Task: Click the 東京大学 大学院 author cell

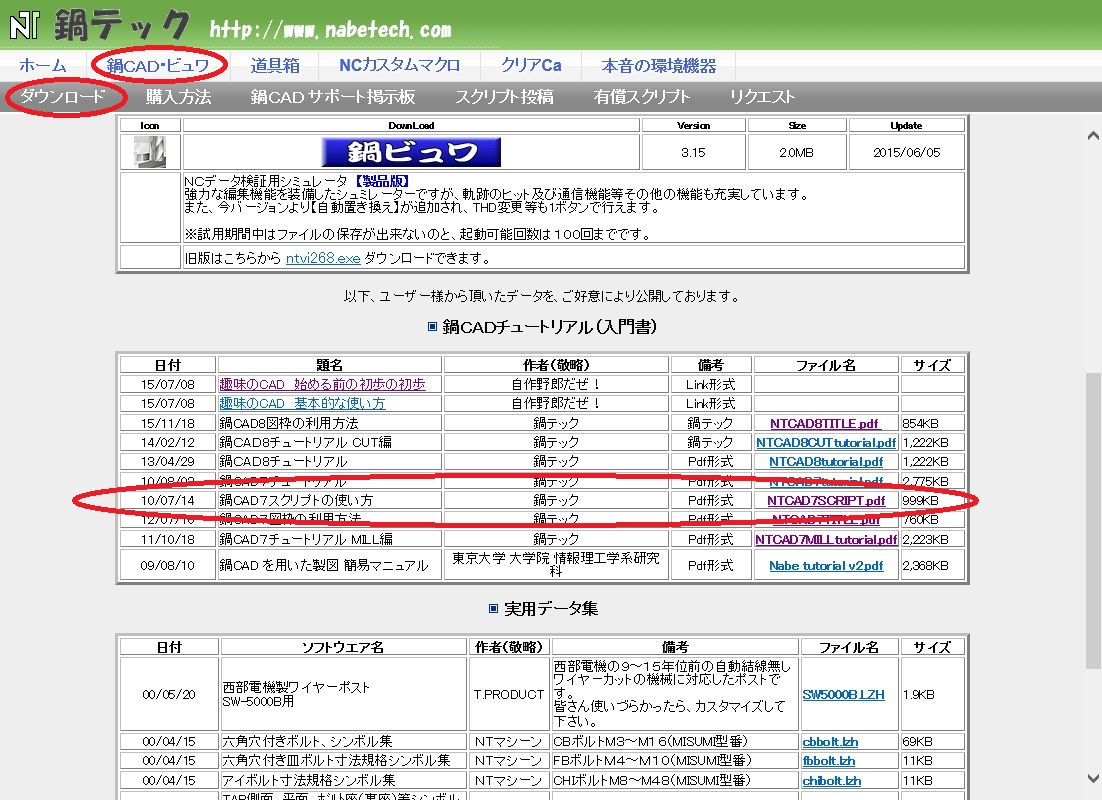Action: click(556, 565)
